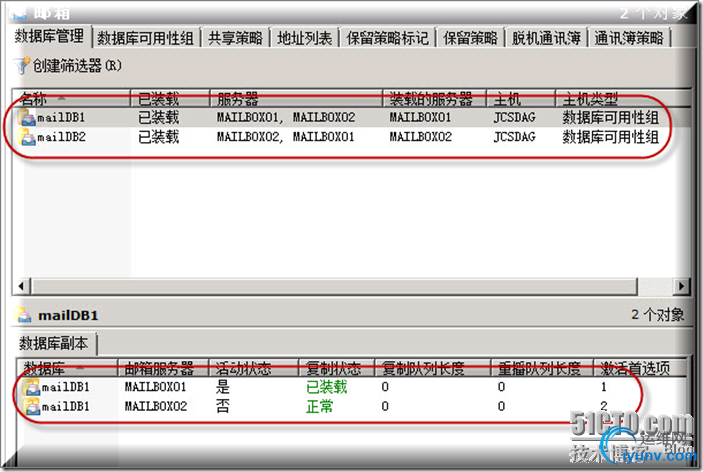The height and width of the screenshot is (472, 703).
Task: Click left arrow of horizontal scrollbar
Action: pyautogui.click(x=22, y=286)
